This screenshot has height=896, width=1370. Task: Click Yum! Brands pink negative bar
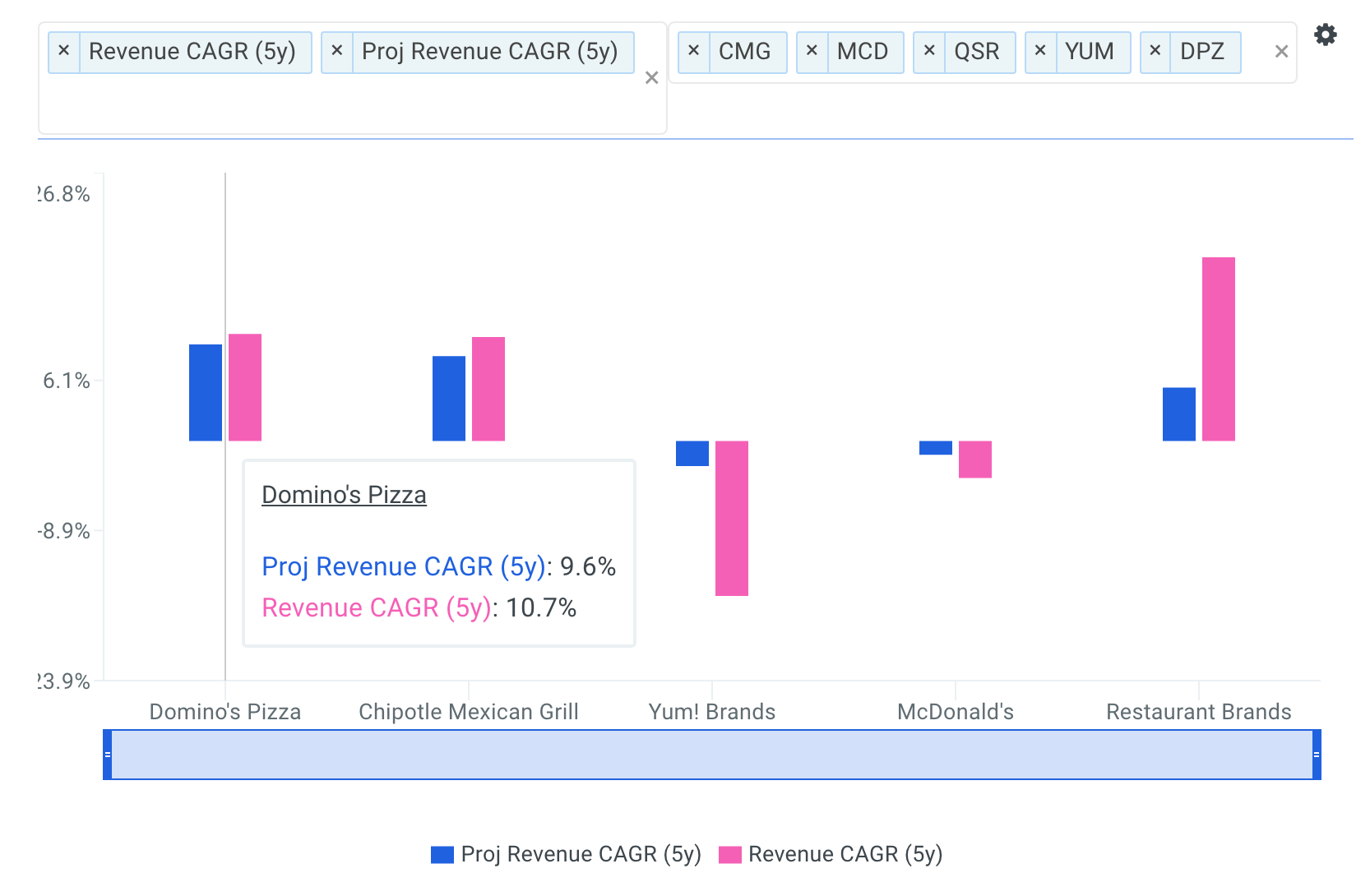tap(732, 519)
